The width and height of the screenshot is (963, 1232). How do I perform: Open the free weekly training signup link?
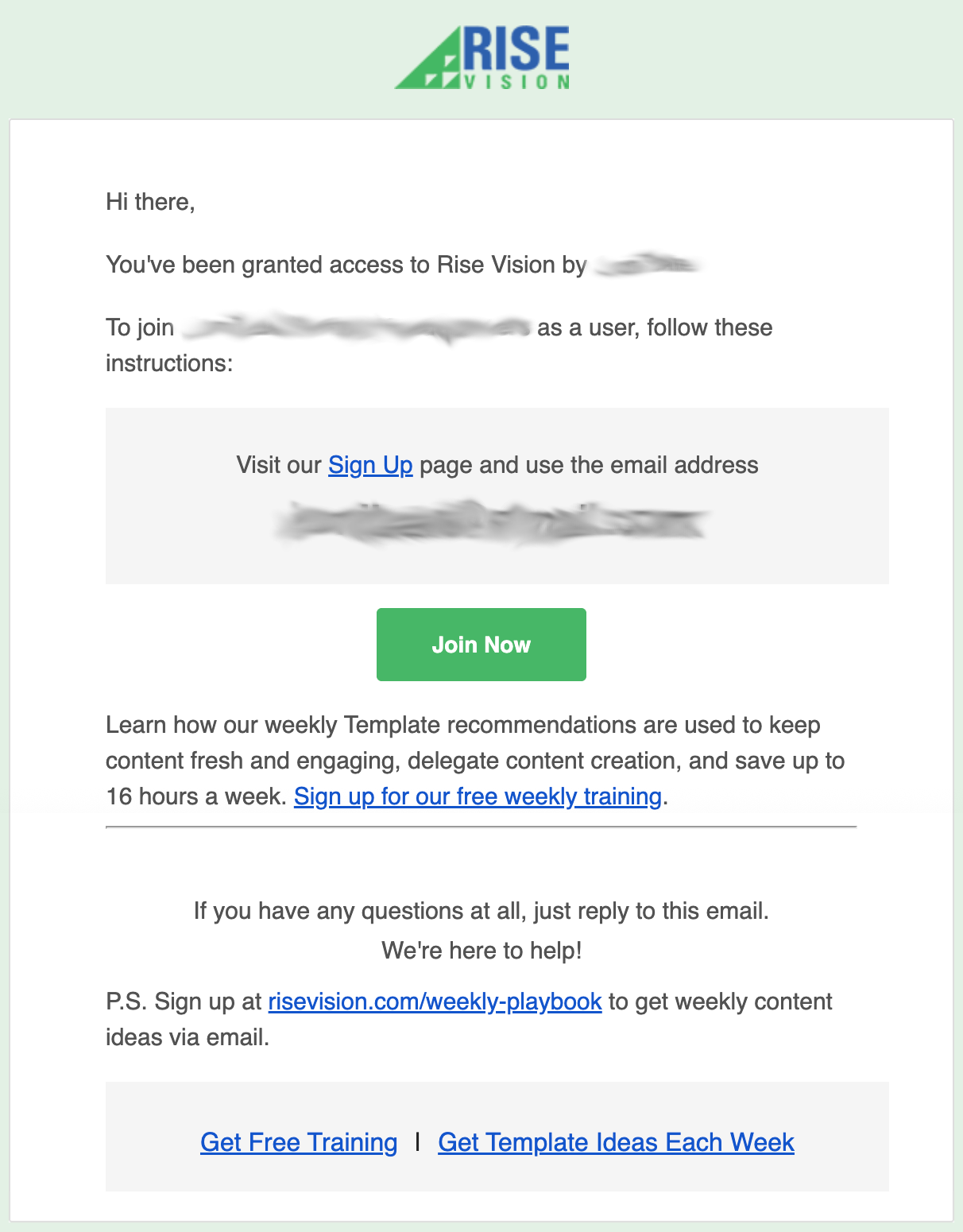coord(478,796)
